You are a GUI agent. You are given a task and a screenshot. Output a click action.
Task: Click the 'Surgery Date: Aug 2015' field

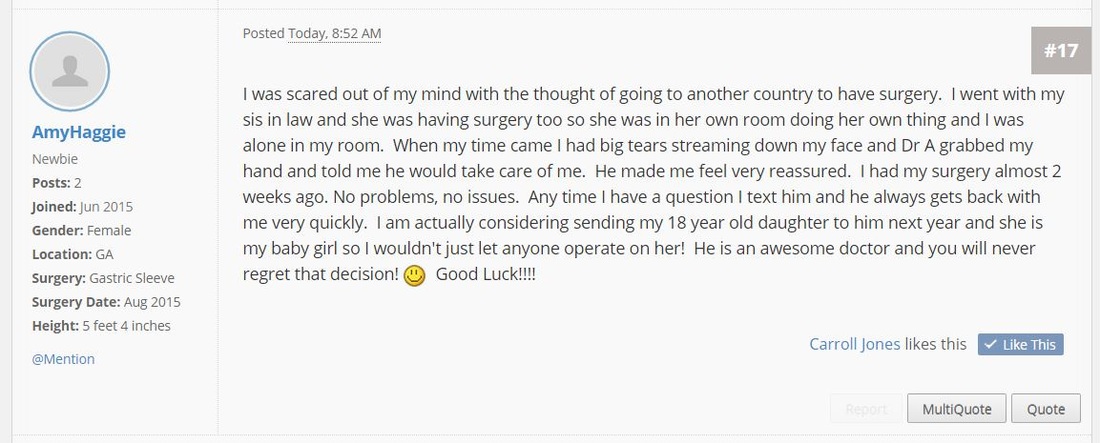(x=106, y=302)
